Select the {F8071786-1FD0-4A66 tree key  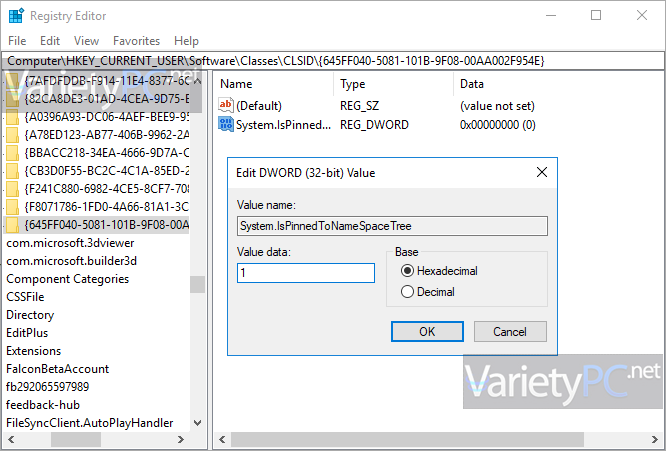coord(107,207)
